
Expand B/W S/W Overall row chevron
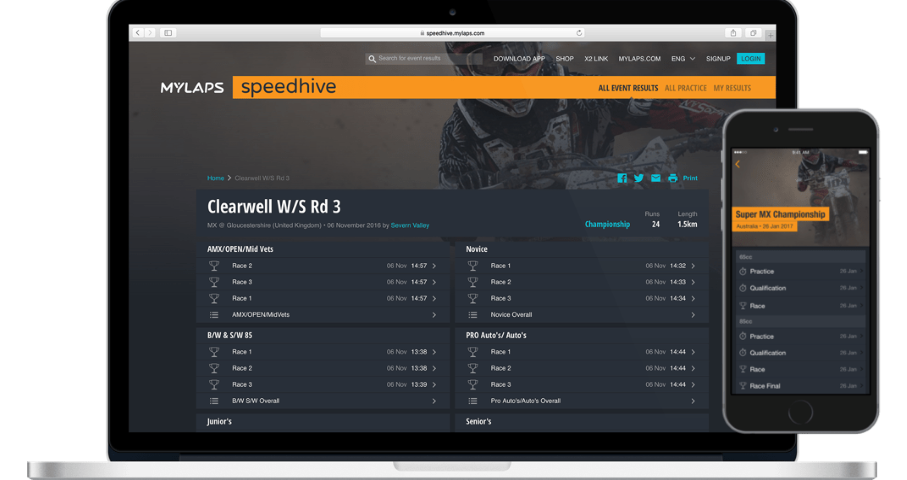pos(434,401)
